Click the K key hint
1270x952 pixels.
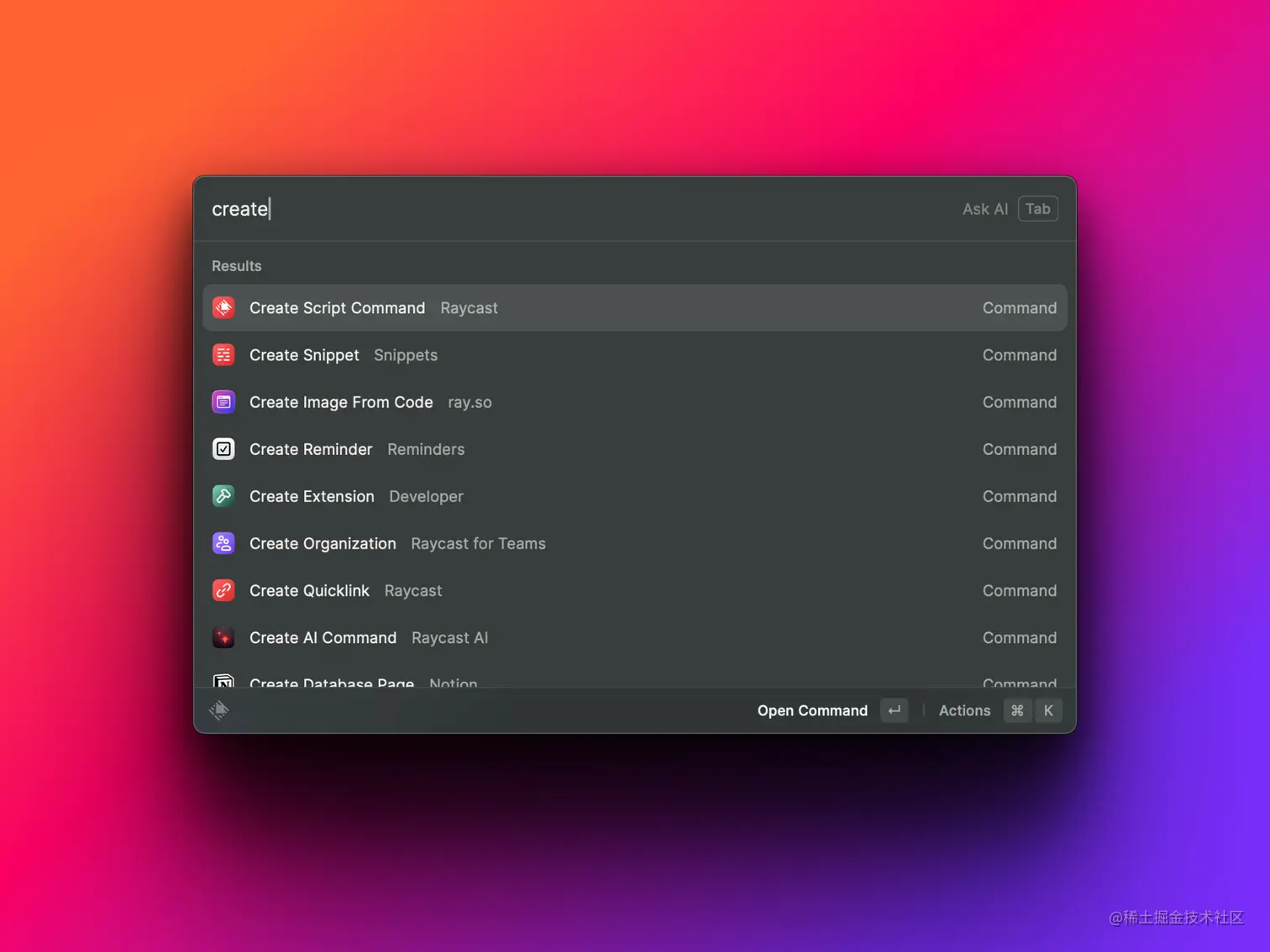[1048, 710]
